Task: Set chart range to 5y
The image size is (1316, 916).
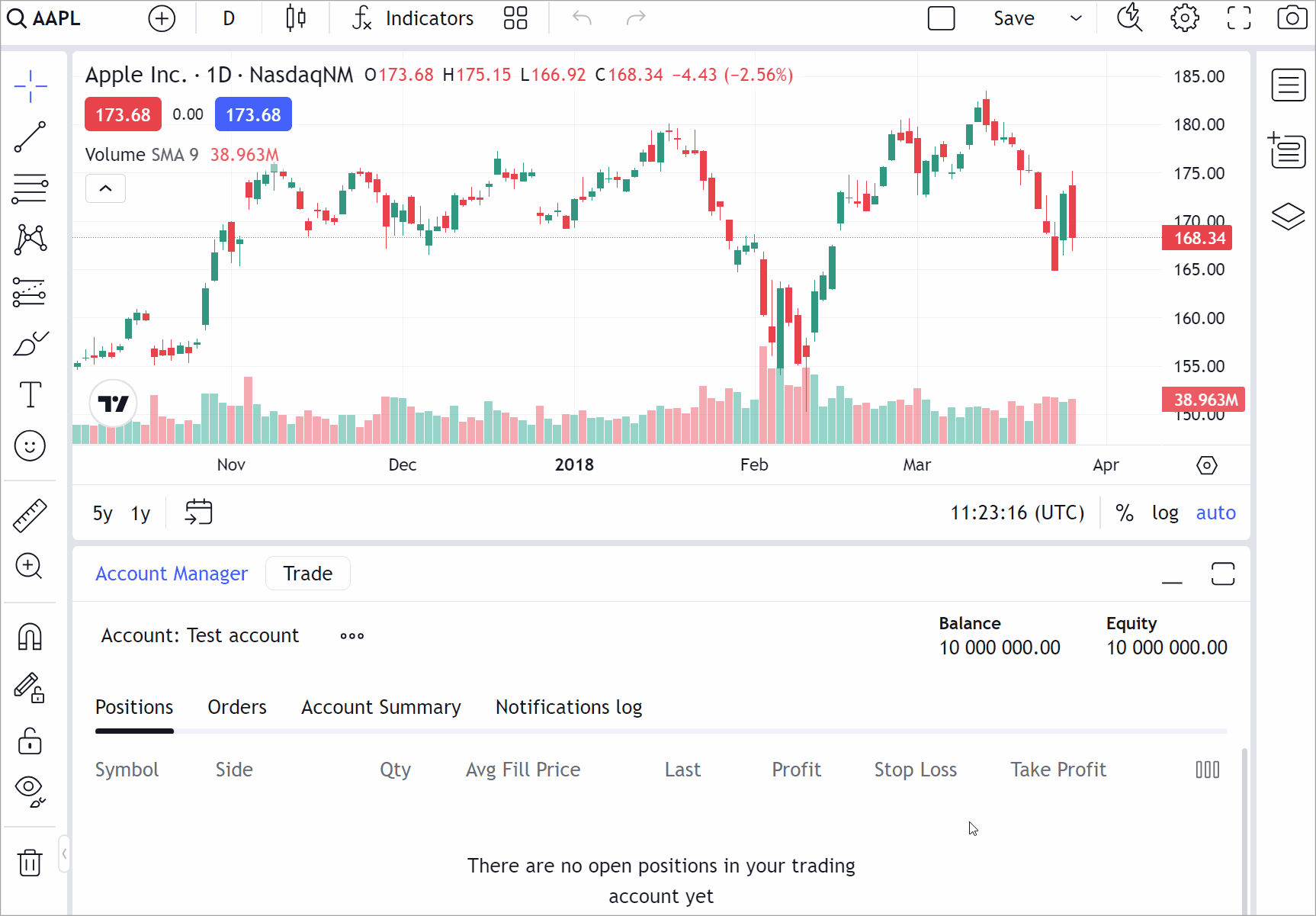Action: click(x=102, y=513)
